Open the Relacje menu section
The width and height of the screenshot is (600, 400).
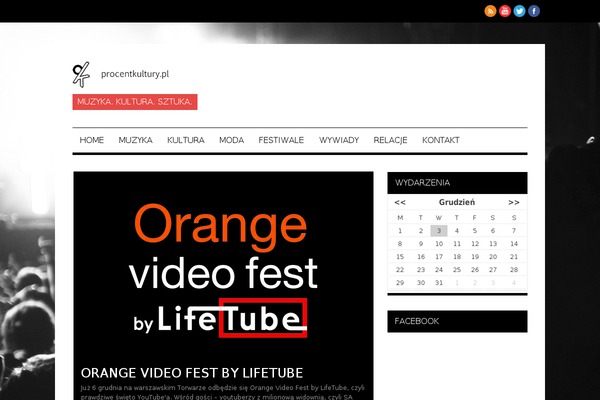click(x=390, y=140)
